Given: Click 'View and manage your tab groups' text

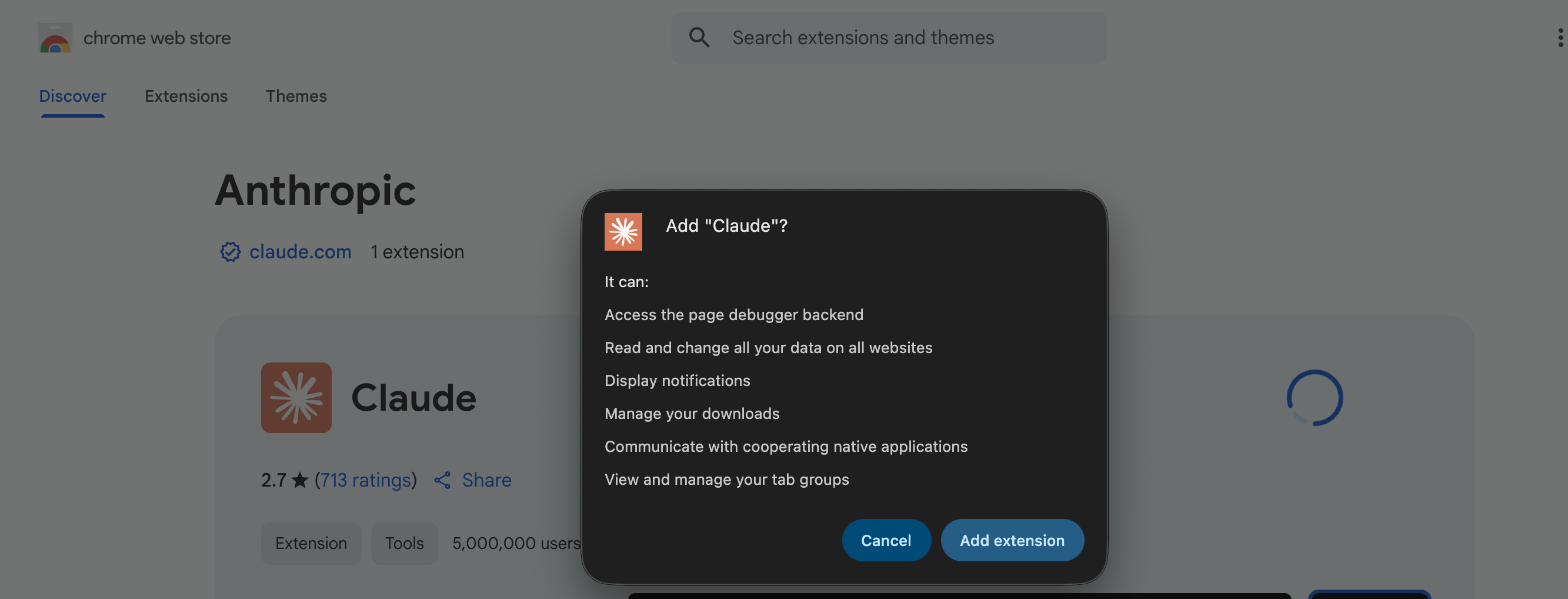Looking at the screenshot, I should coord(727,480).
